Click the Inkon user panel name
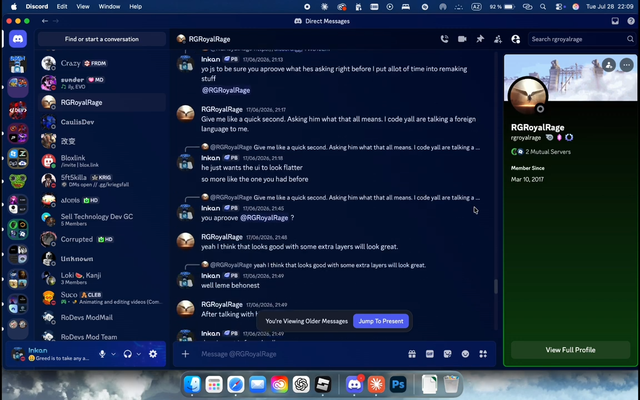This screenshot has height=400, width=640. 38,350
